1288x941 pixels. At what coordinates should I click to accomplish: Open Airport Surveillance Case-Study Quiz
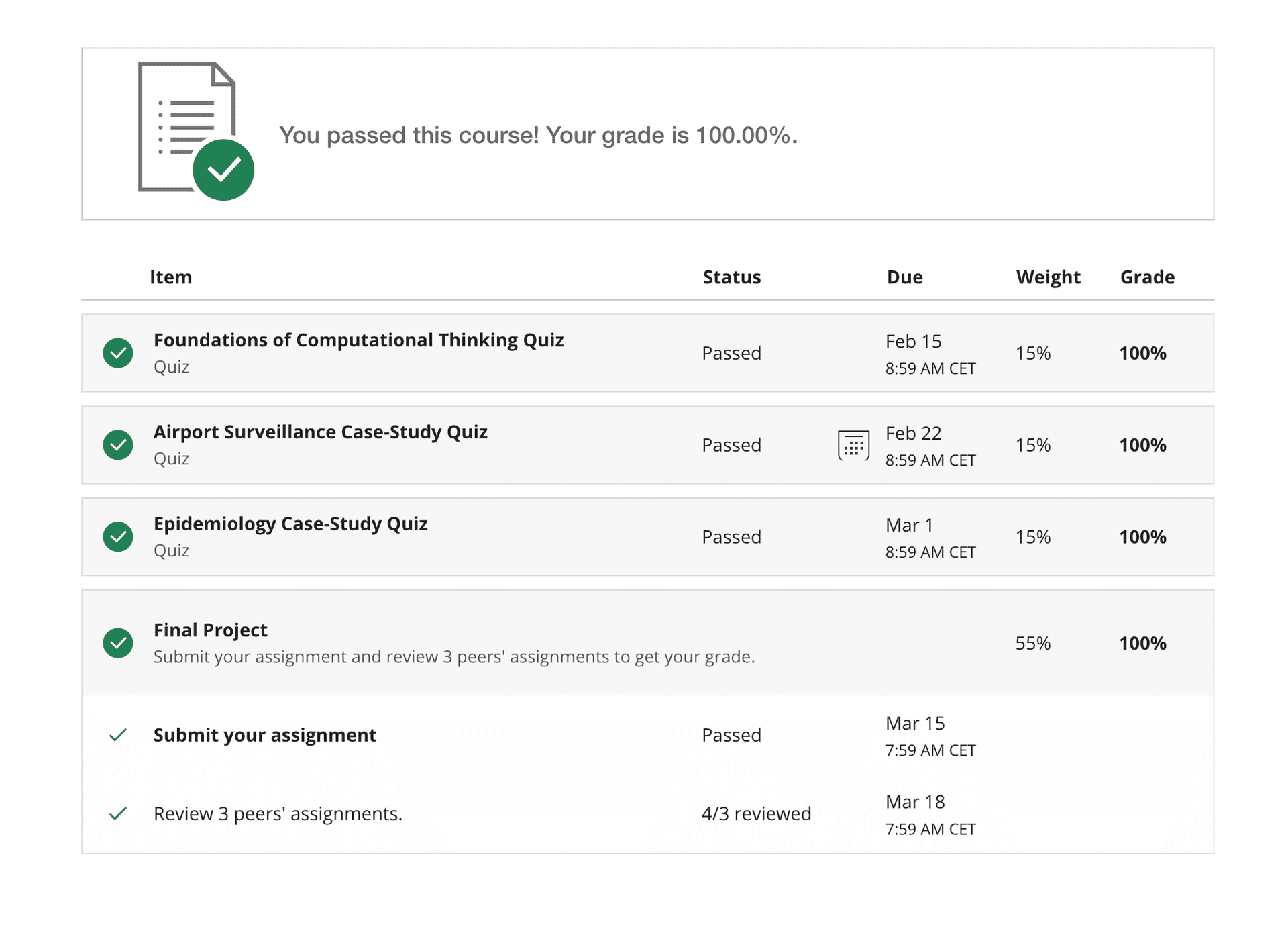click(320, 432)
